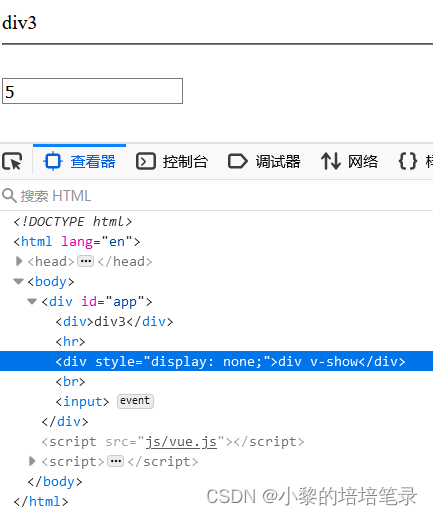Image resolution: width=433 pixels, height=515 pixels.
Task: Select the DOCTYPE html row
Action: pyautogui.click(x=73, y=222)
